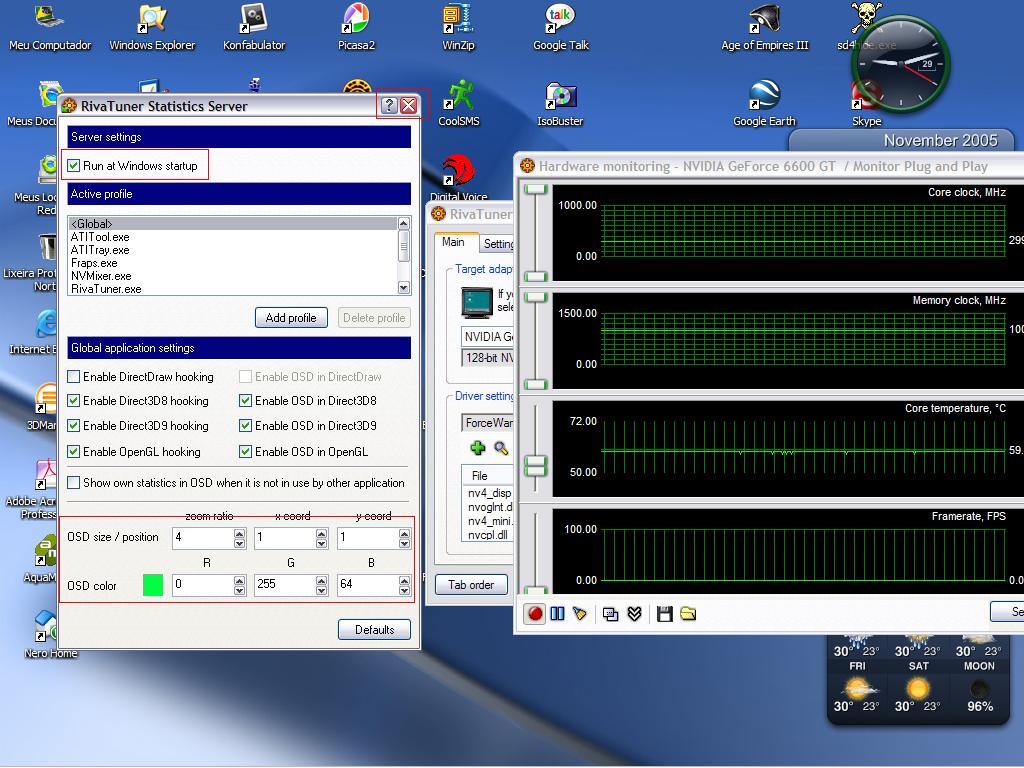Toggle Enable Direct3D9 hooking
Viewport: 1024px width, 768px height.
coord(74,426)
